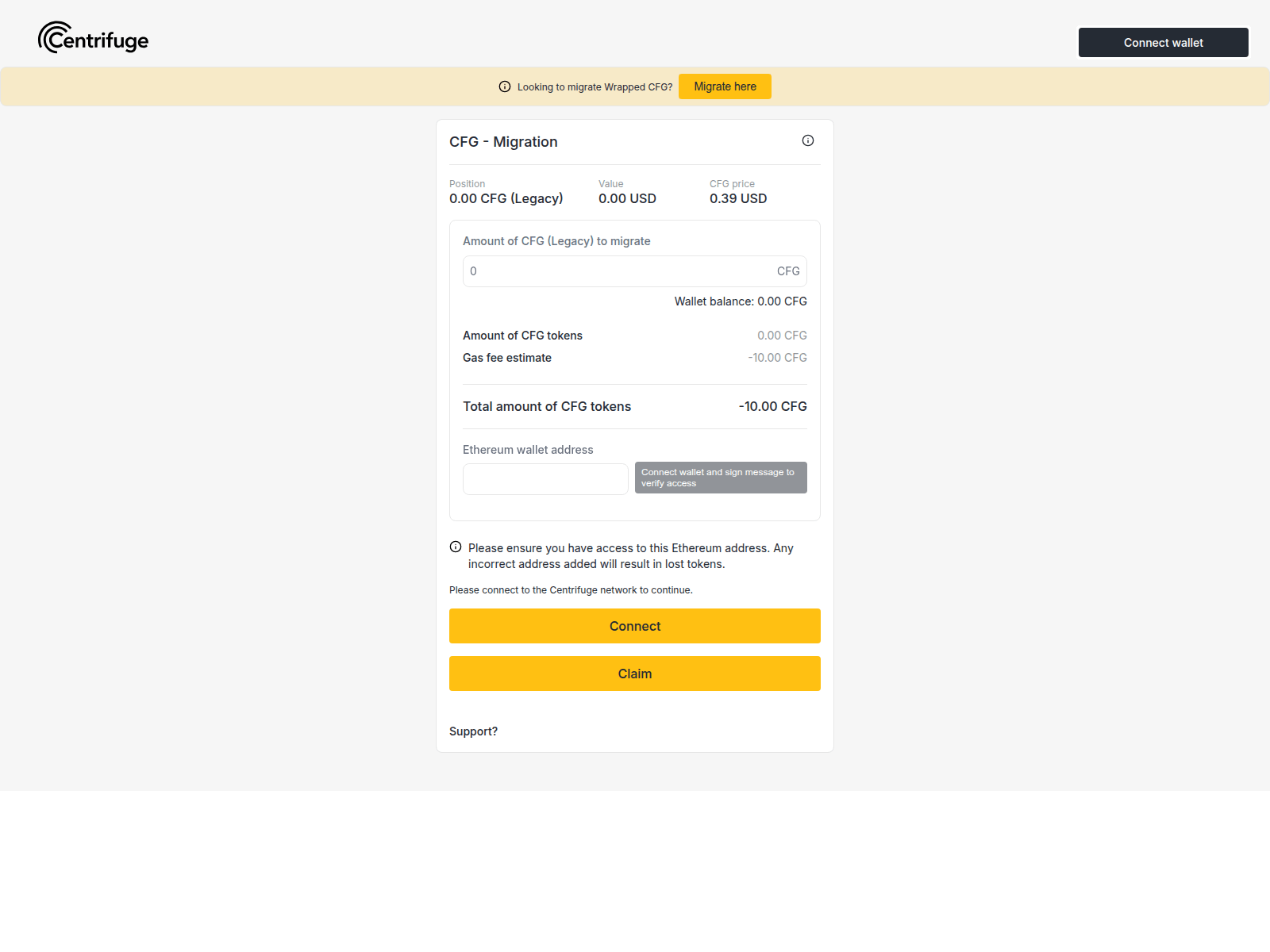Open info icon in CFG Migration header
The height and width of the screenshot is (952, 1270).
click(808, 140)
